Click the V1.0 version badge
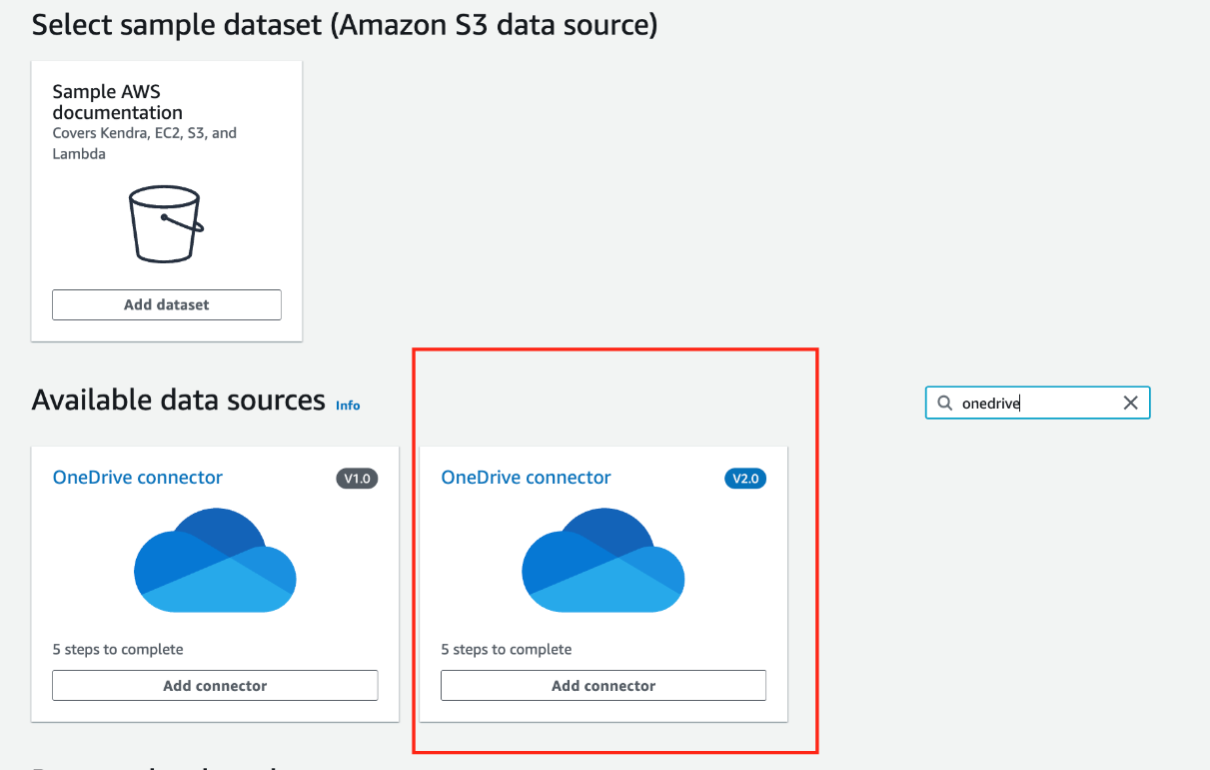This screenshot has width=1210, height=770. pos(357,479)
